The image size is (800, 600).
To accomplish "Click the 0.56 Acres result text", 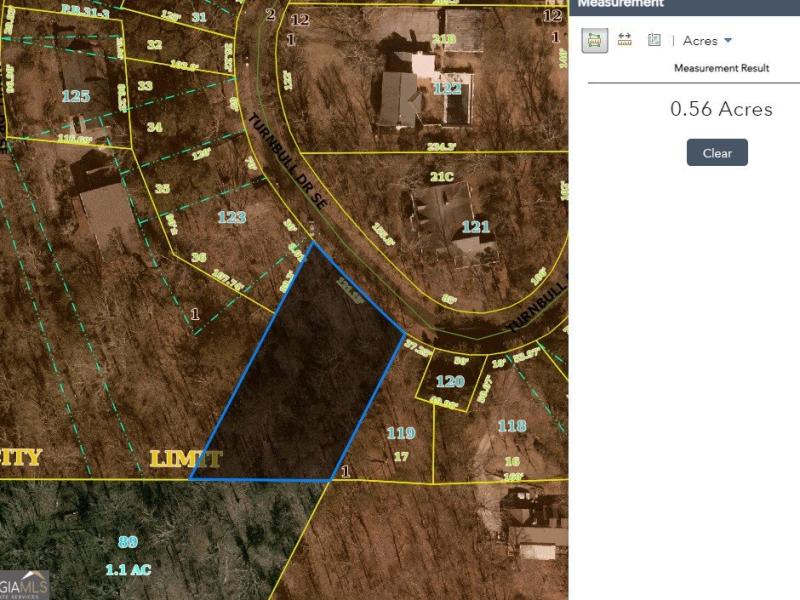I will tap(721, 109).
